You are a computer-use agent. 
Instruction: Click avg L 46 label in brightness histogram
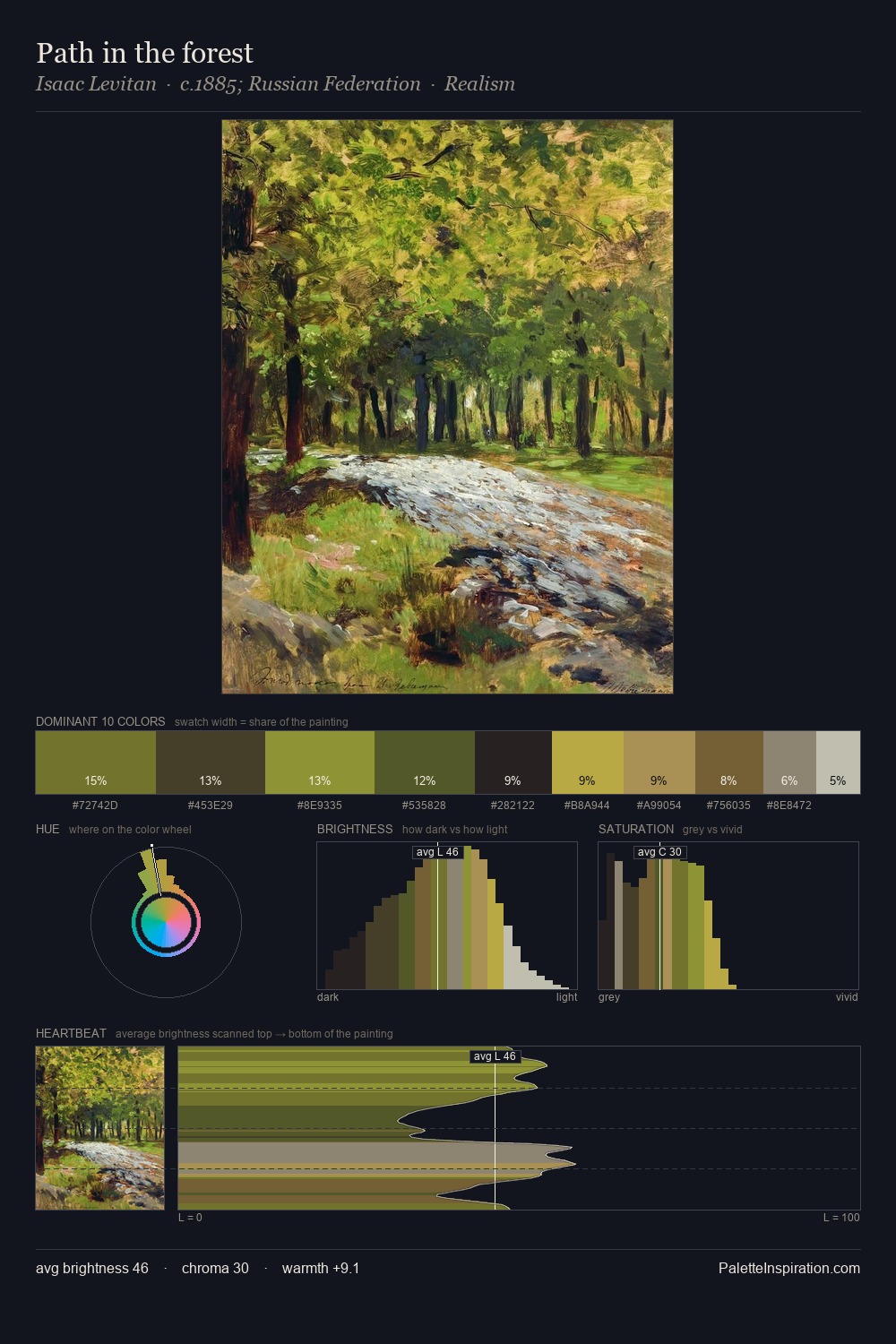click(437, 852)
